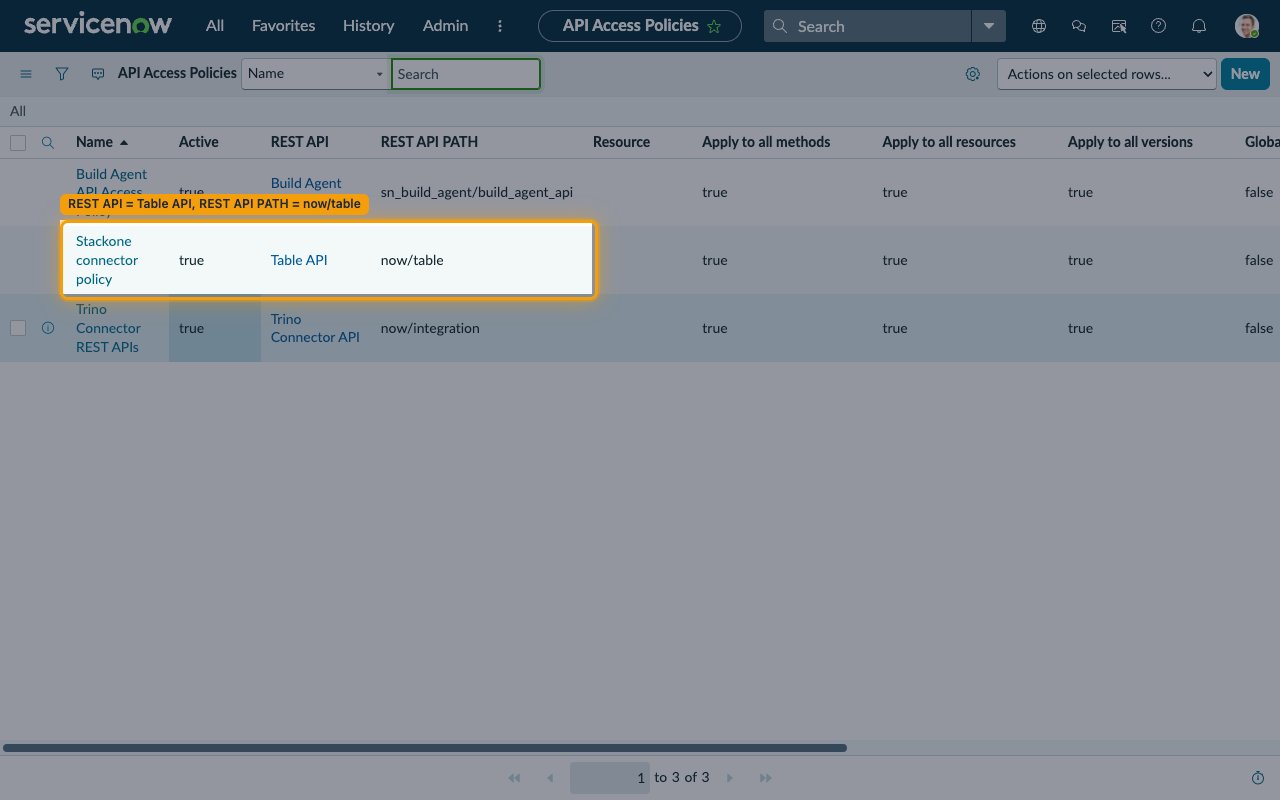This screenshot has height=800, width=1280.
Task: Sort by Apply to all methods header
Action: coord(766,142)
